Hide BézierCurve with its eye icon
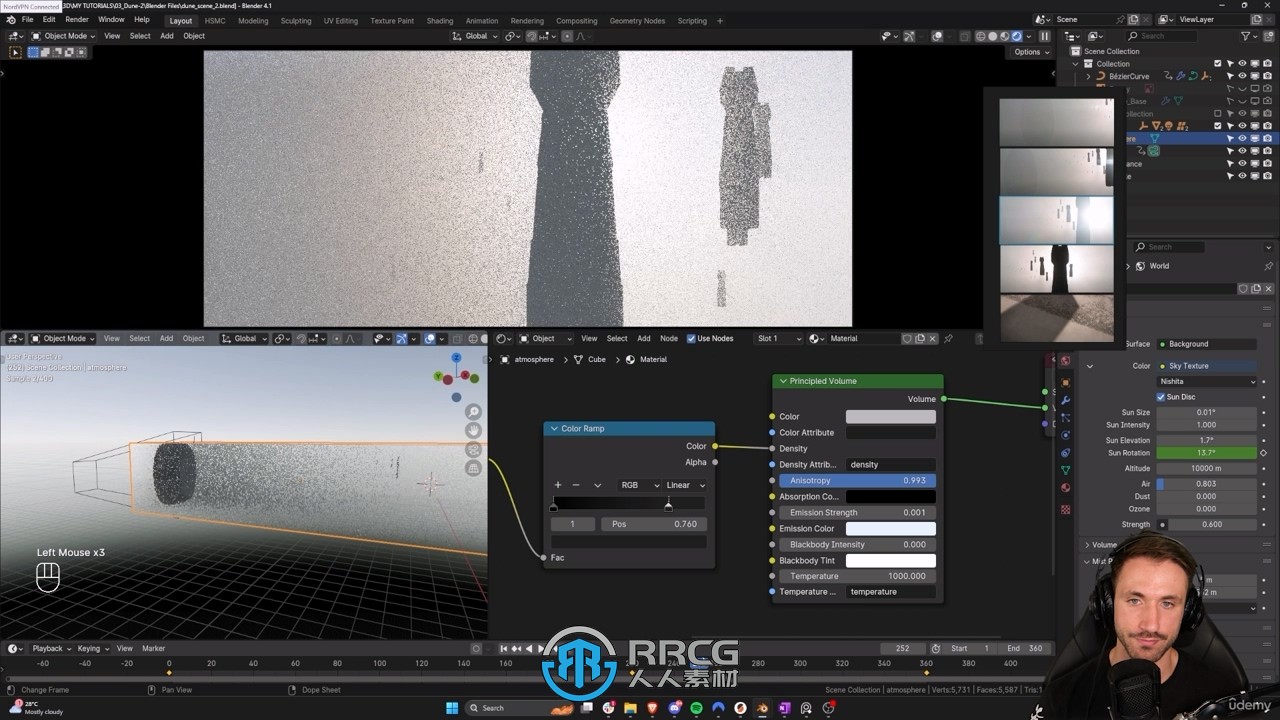The width and height of the screenshot is (1280, 720). coord(1242,76)
